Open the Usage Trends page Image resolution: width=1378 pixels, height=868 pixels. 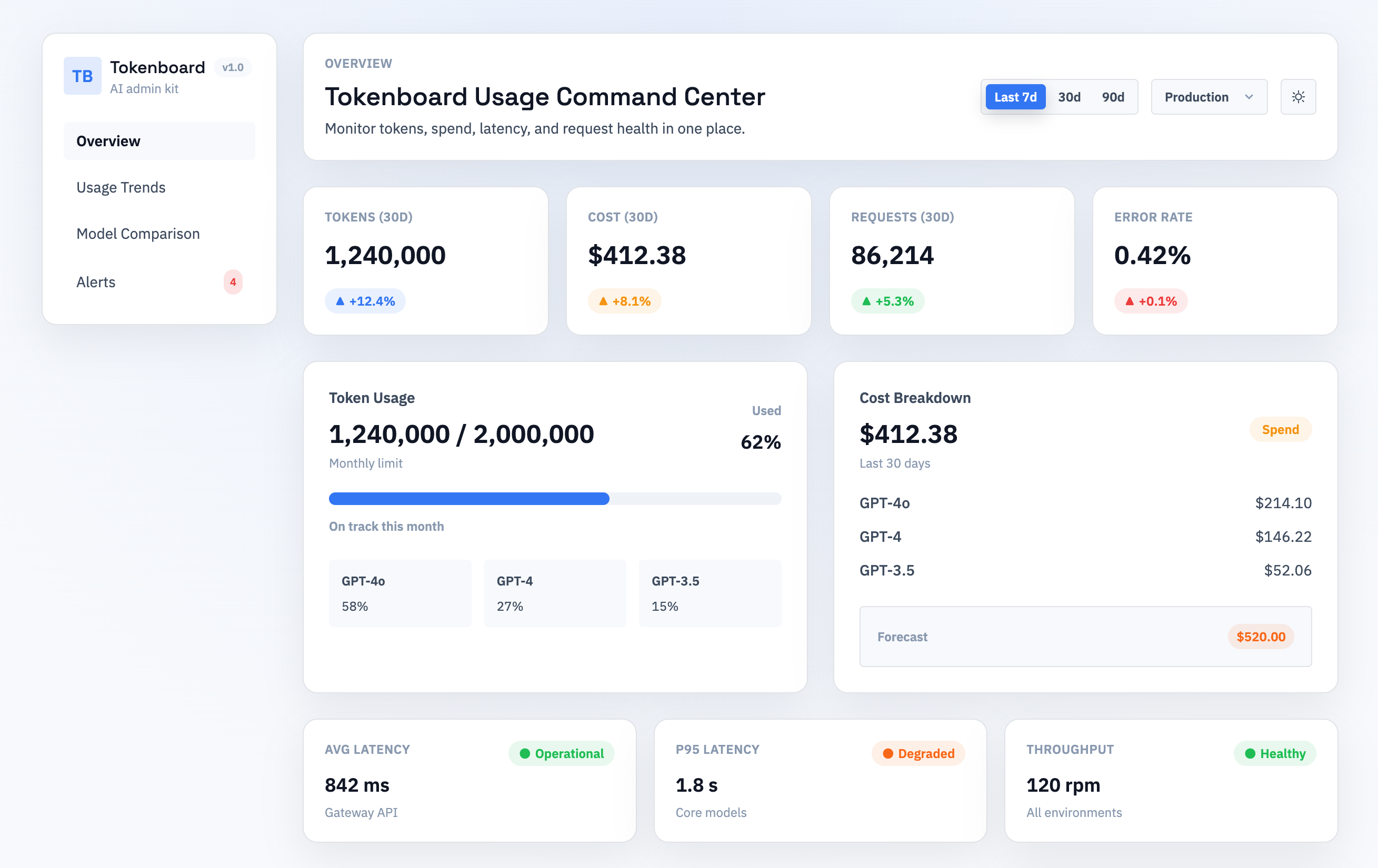[121, 188]
